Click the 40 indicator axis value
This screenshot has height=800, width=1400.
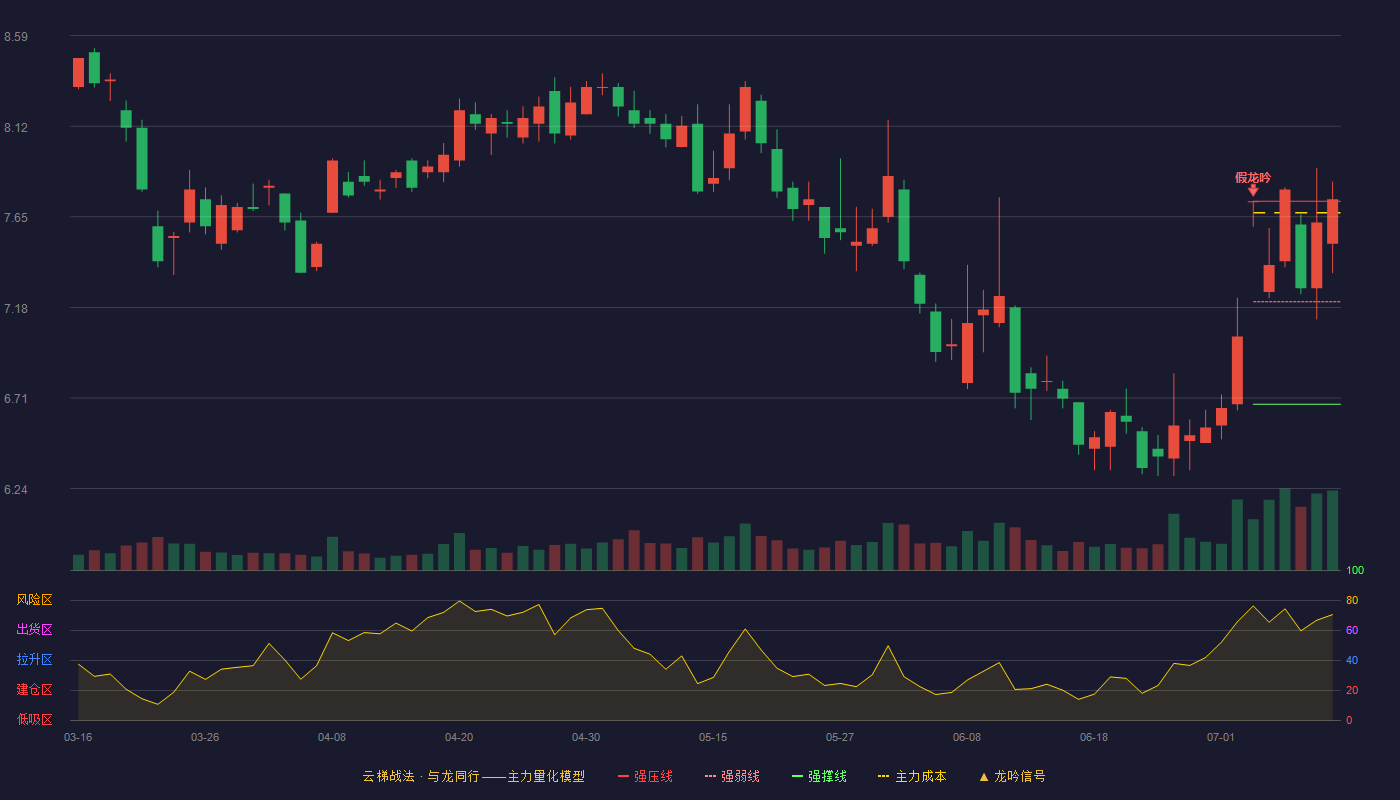point(1352,660)
